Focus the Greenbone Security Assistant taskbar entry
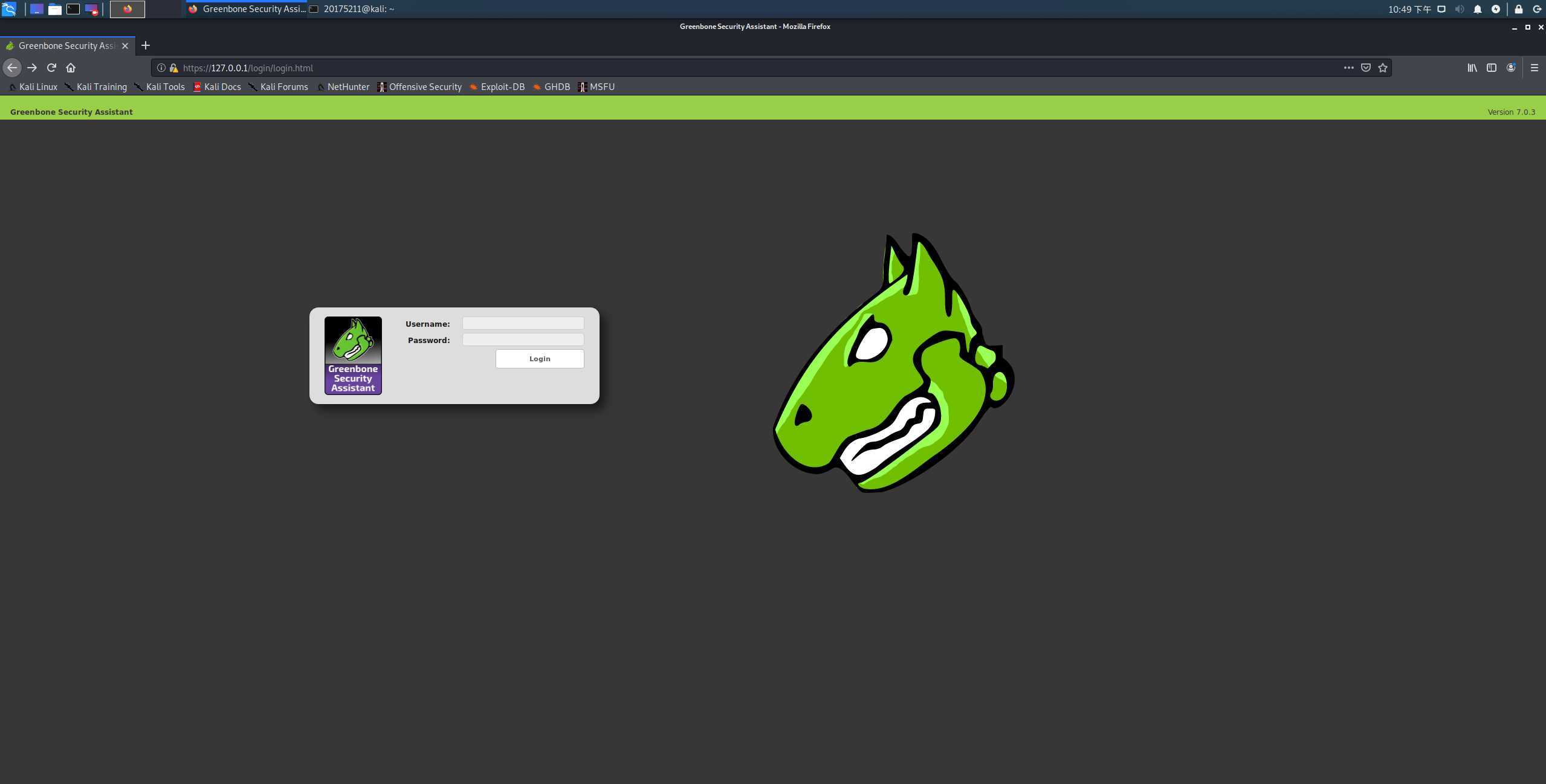This screenshot has height=784, width=1546. (247, 9)
